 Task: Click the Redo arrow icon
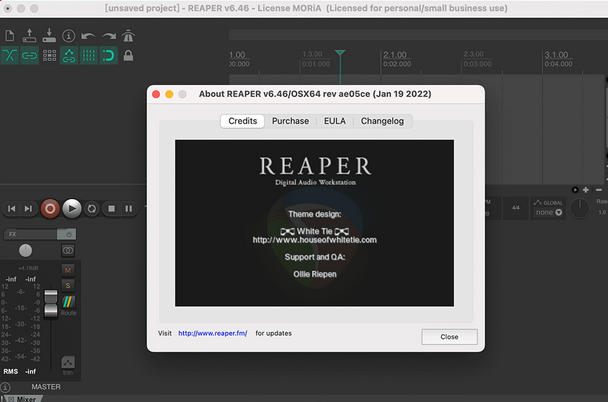click(109, 36)
